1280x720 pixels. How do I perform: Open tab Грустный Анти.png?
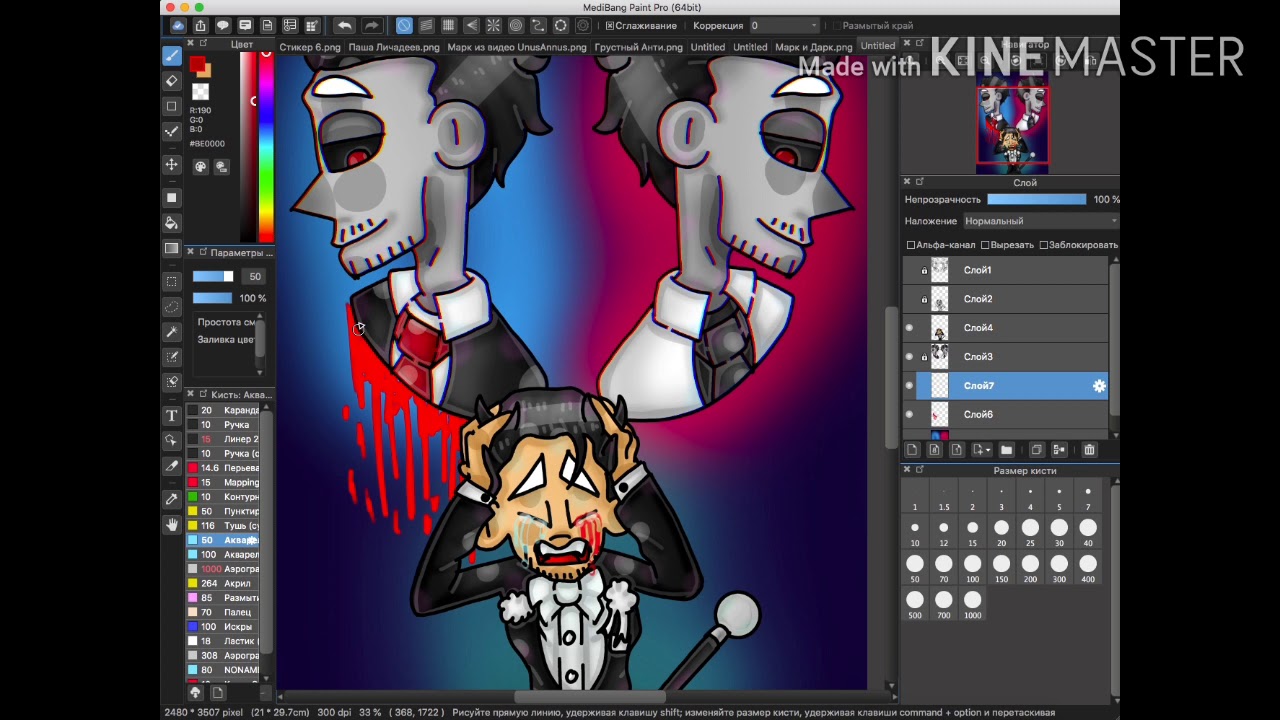click(x=639, y=47)
